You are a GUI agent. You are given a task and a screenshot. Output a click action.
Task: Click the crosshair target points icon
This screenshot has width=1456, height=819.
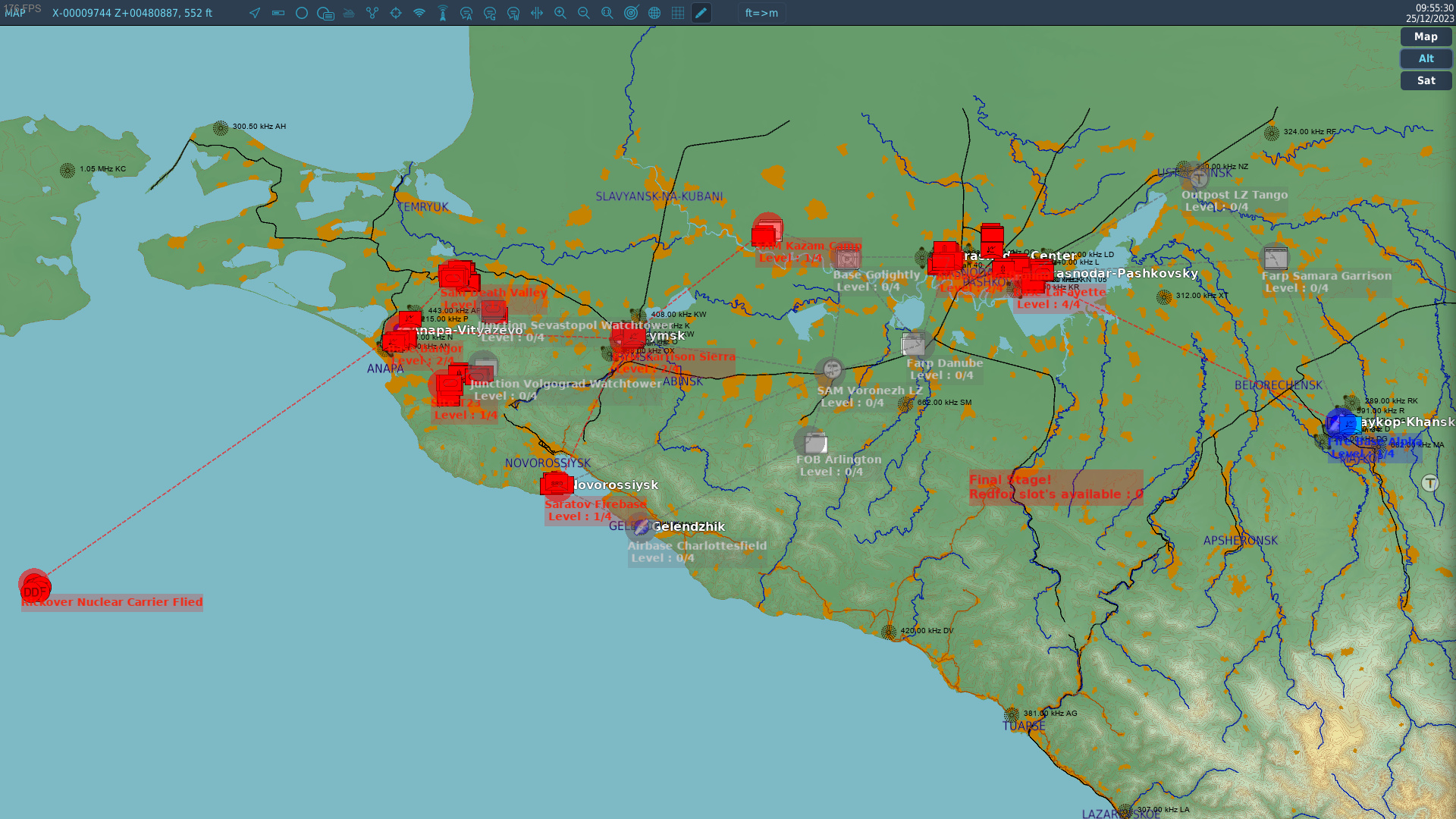pyautogui.click(x=396, y=13)
